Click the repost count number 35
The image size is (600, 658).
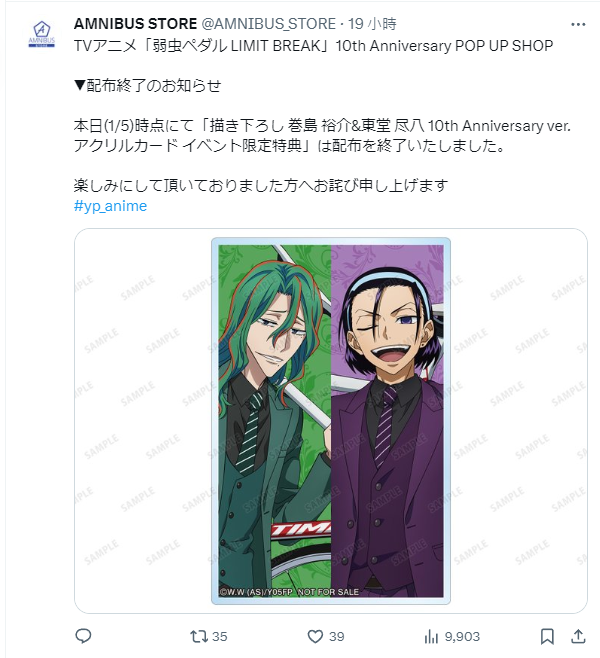coord(219,637)
